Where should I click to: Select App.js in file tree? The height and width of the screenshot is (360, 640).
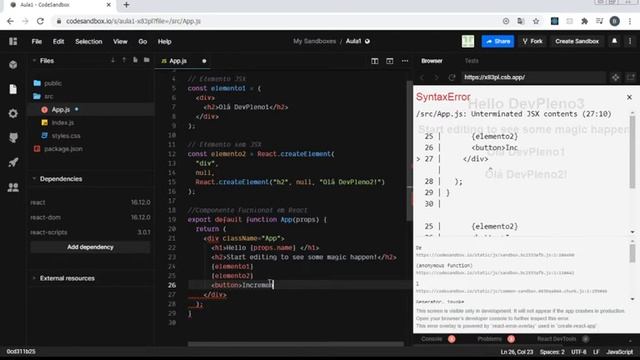point(60,109)
